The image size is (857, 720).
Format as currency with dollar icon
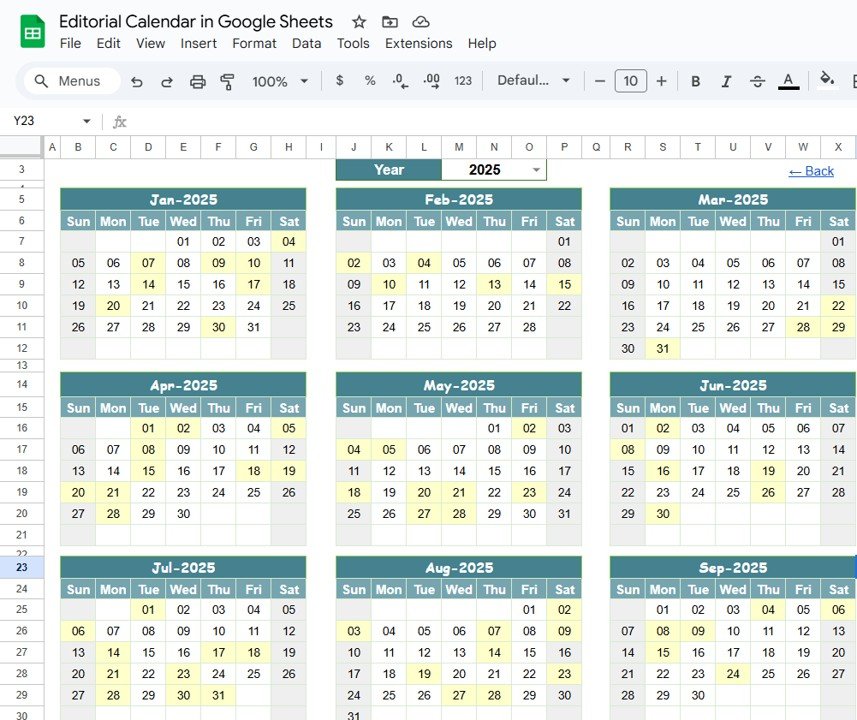tap(340, 81)
